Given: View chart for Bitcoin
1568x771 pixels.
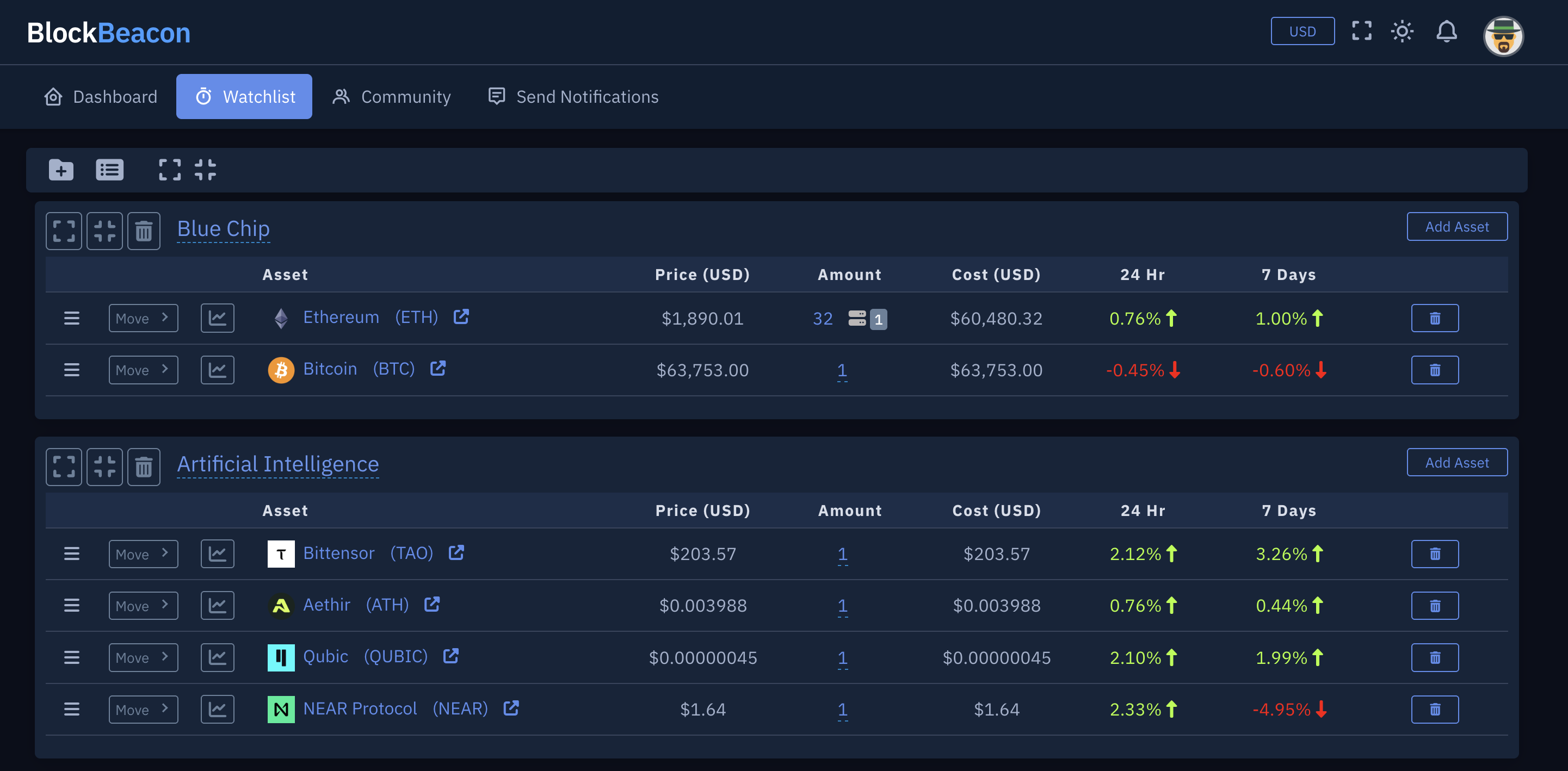Looking at the screenshot, I should pos(217,370).
